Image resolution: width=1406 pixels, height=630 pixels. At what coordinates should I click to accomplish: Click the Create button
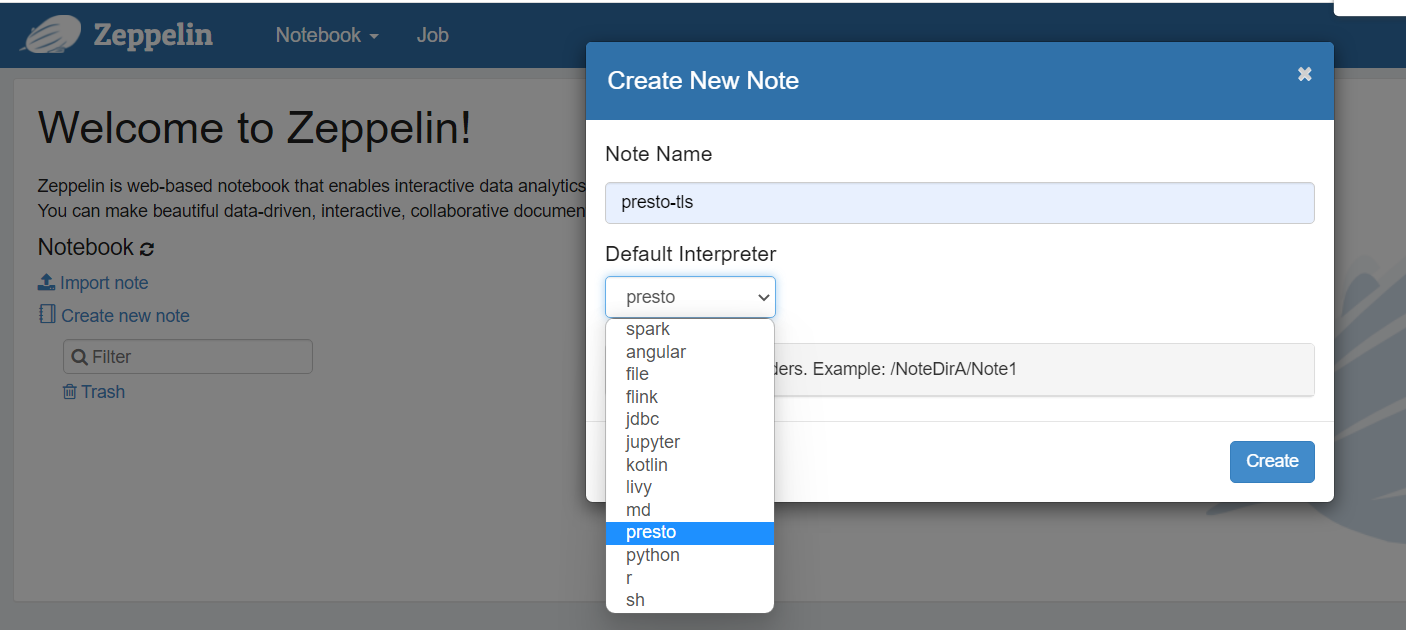[x=1272, y=461]
